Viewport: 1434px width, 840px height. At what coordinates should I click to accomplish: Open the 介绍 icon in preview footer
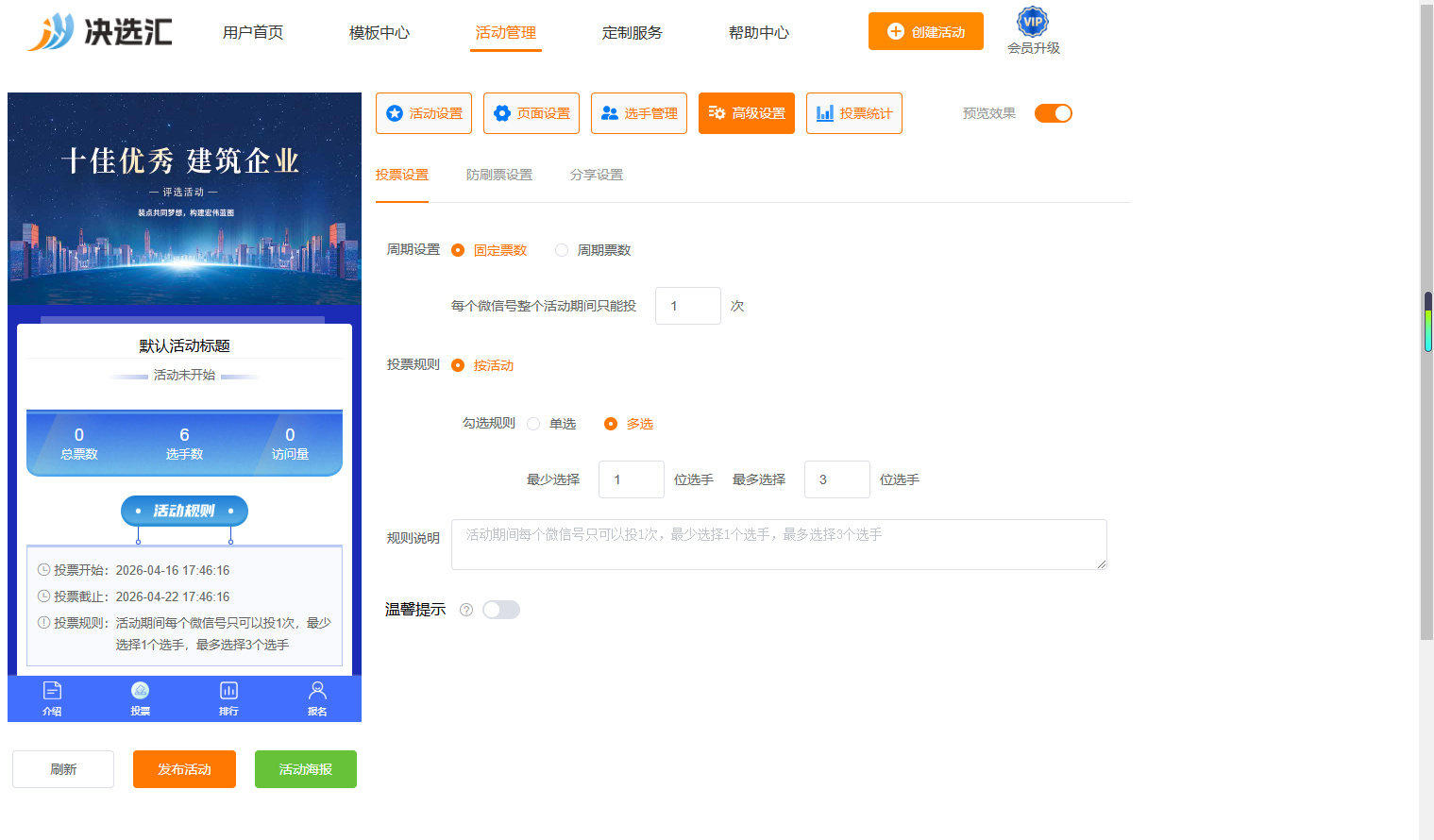click(x=52, y=698)
